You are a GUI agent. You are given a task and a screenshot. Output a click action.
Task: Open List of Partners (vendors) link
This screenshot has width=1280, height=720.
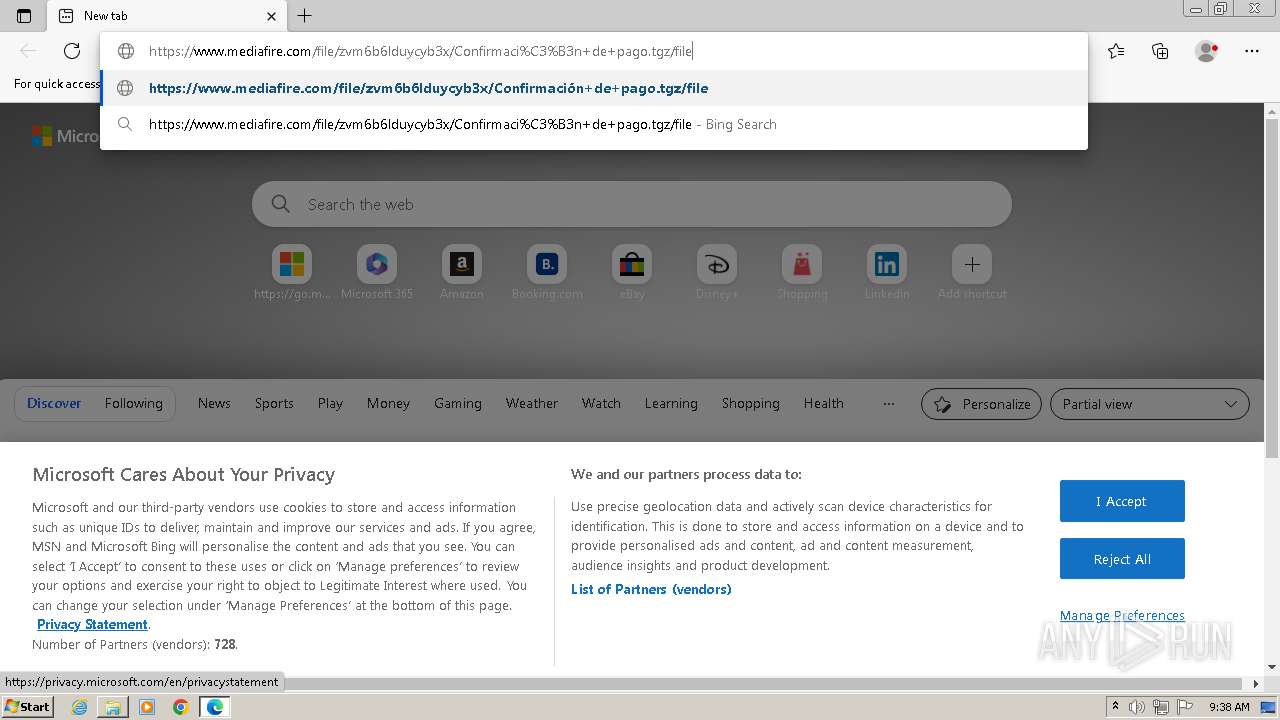coord(651,589)
